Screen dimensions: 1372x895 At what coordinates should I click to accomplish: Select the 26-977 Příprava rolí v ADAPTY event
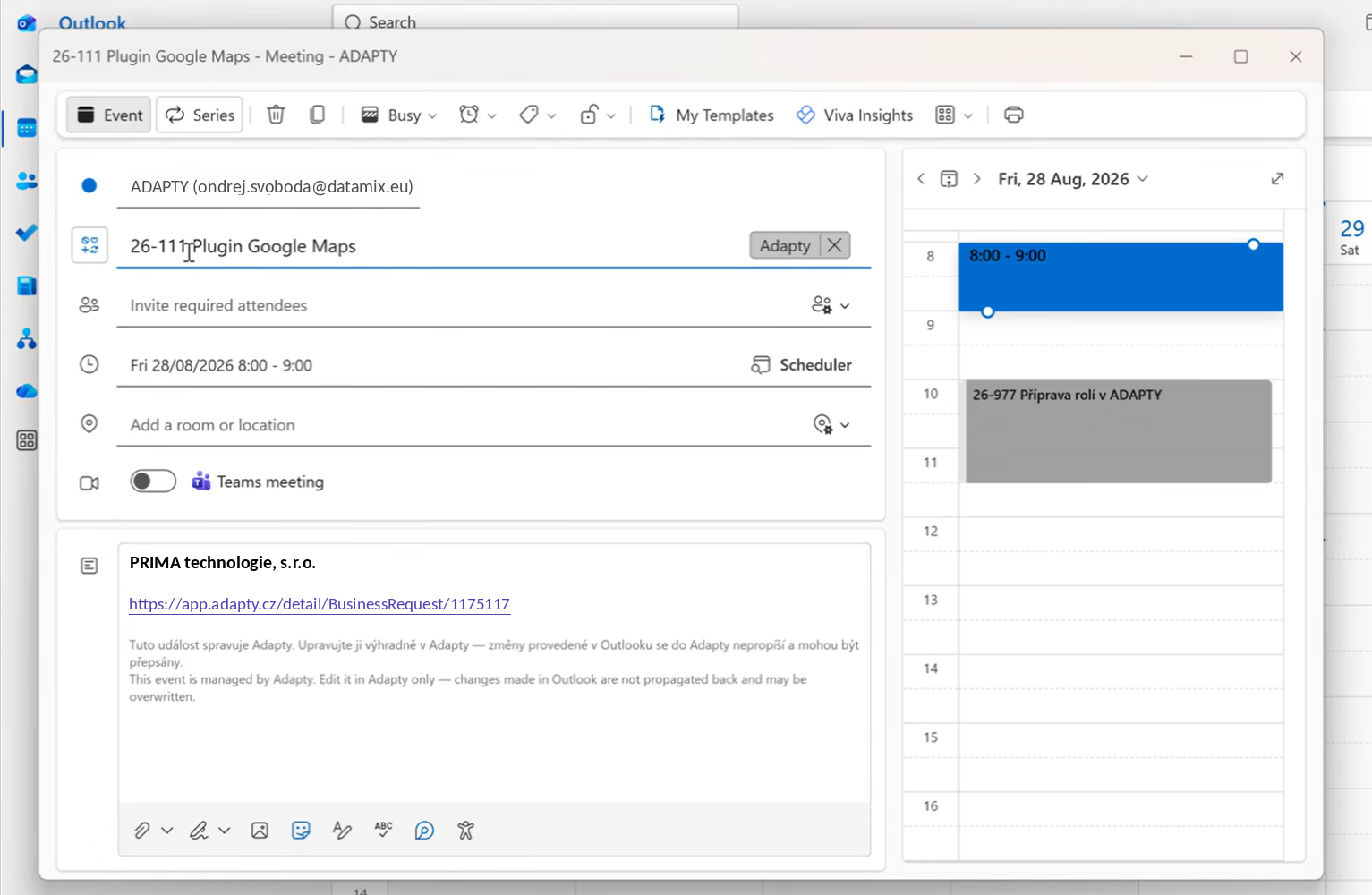[1119, 431]
